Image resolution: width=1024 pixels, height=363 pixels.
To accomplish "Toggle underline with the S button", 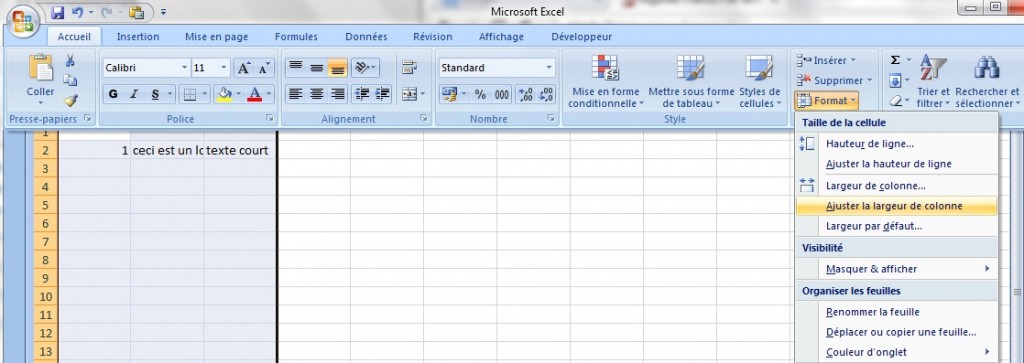I will pos(155,94).
